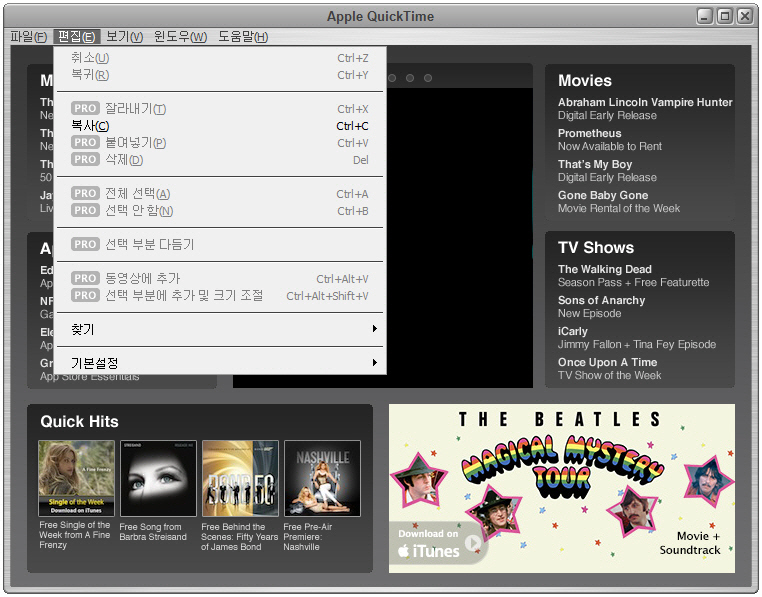Open the Prometheus movie link
This screenshot has width=762, height=597.
pos(589,133)
